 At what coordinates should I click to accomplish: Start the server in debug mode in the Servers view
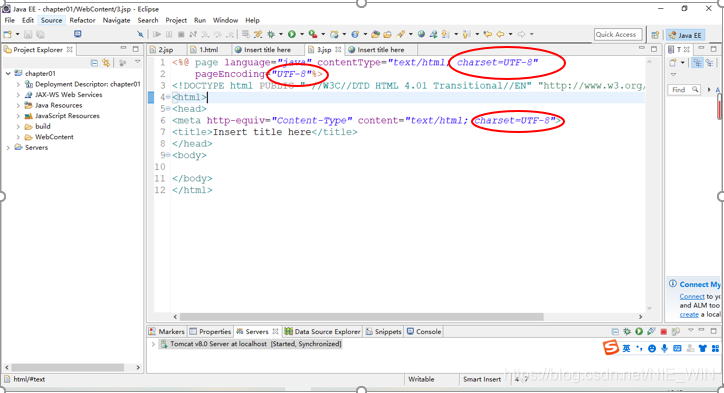[x=627, y=331]
